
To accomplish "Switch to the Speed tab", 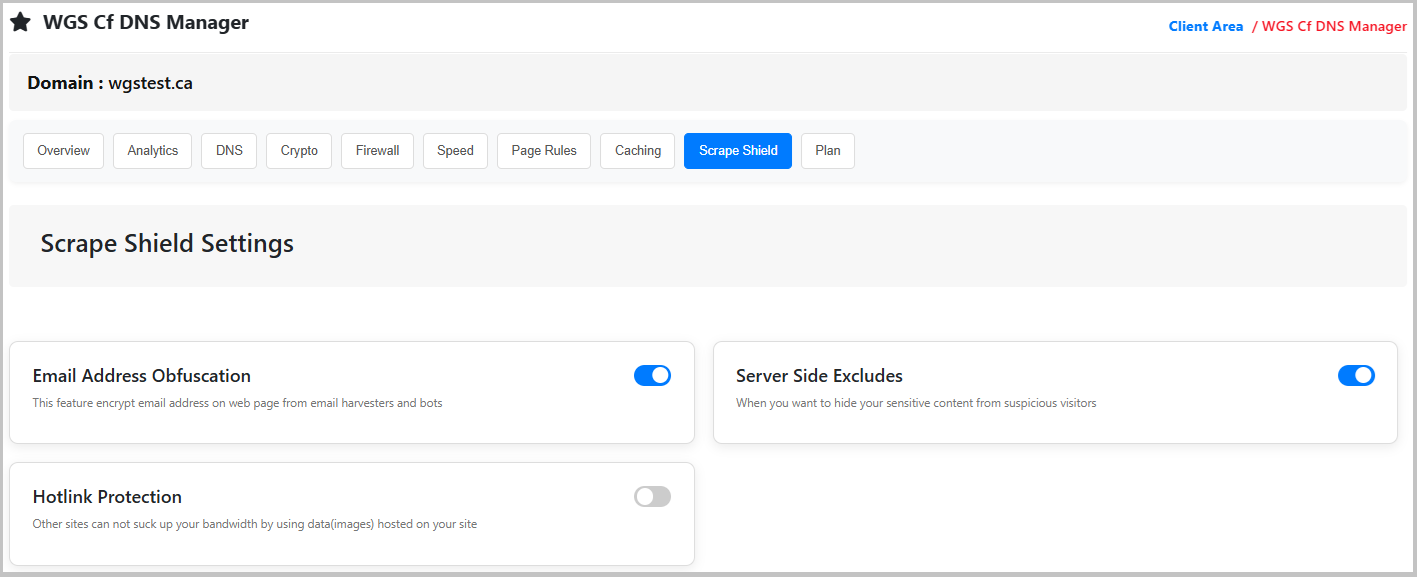I will coord(455,151).
